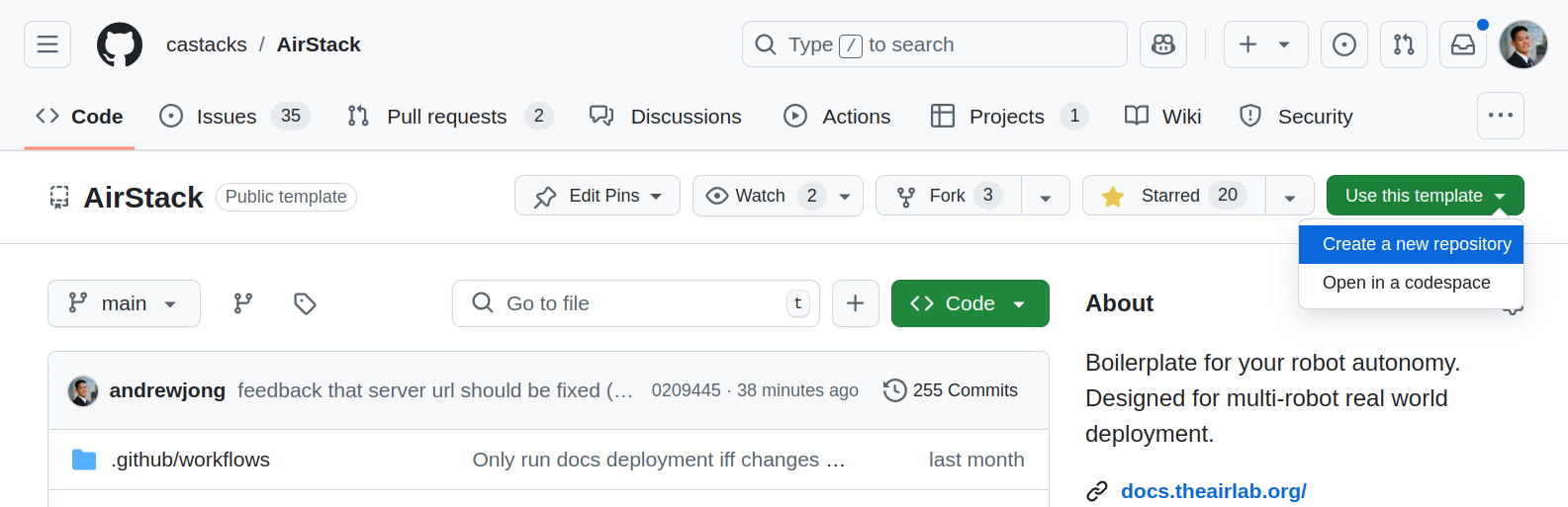Unstar the repository via Starred button
The image size is (1568, 507).
1173,196
